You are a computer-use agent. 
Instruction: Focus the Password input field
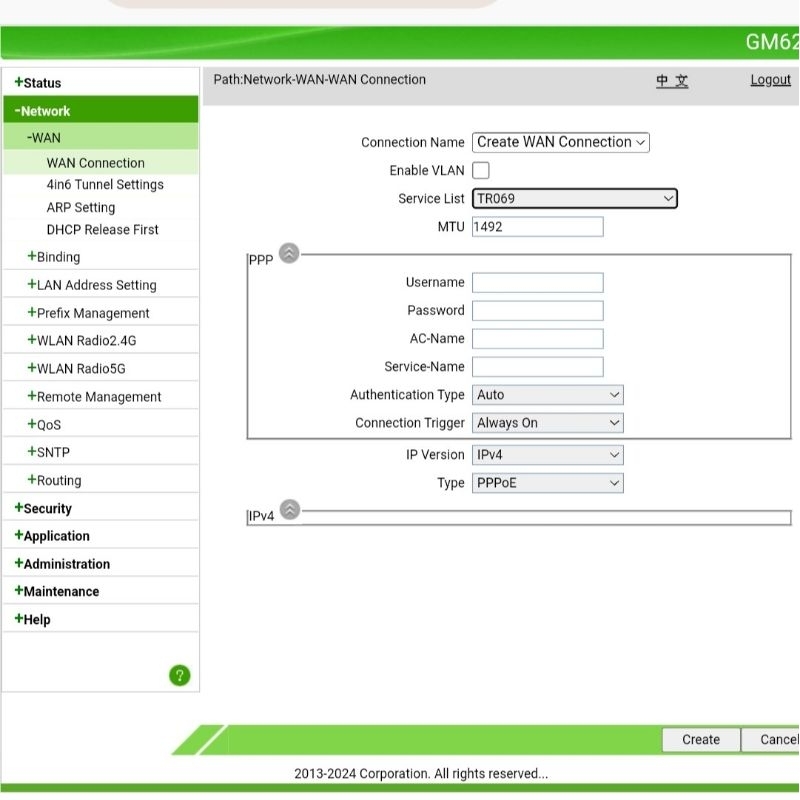pos(538,311)
